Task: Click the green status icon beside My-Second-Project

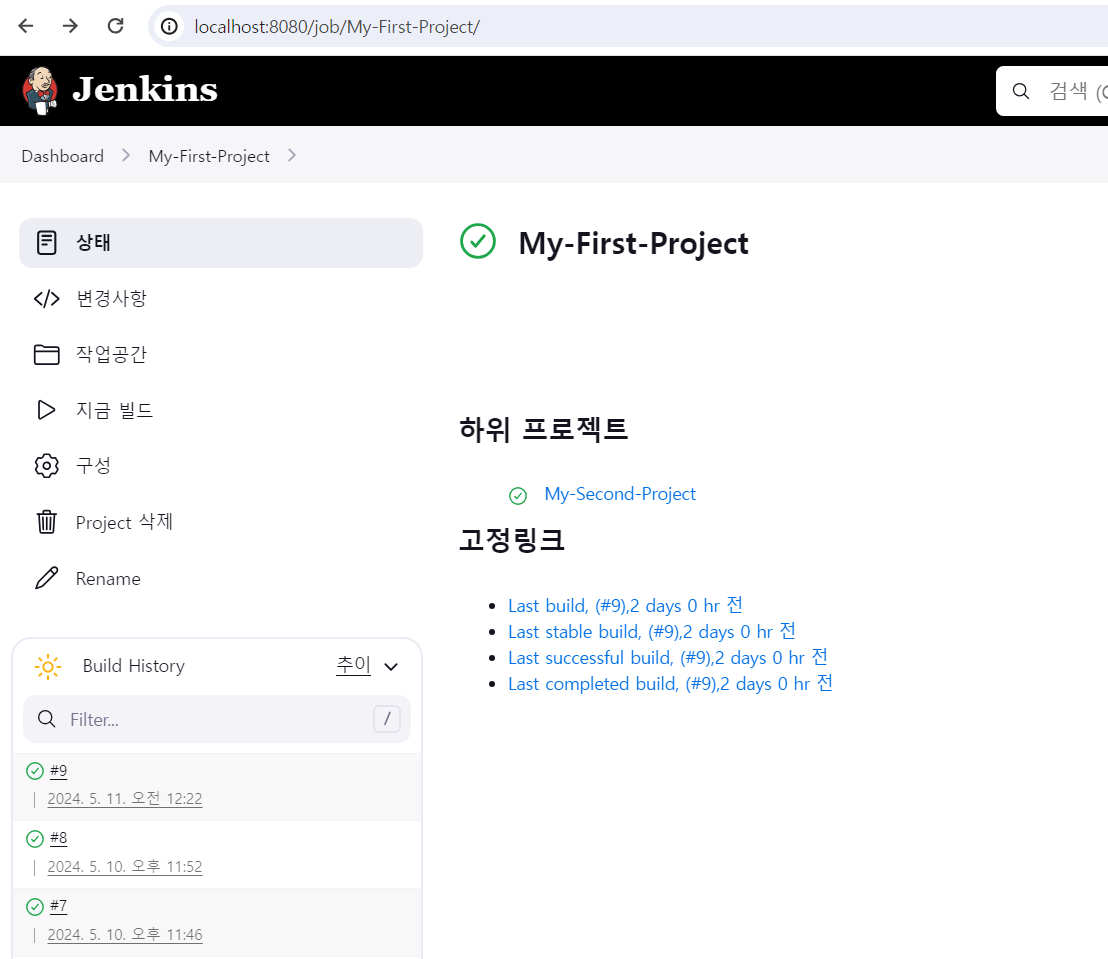Action: pyautogui.click(x=518, y=496)
